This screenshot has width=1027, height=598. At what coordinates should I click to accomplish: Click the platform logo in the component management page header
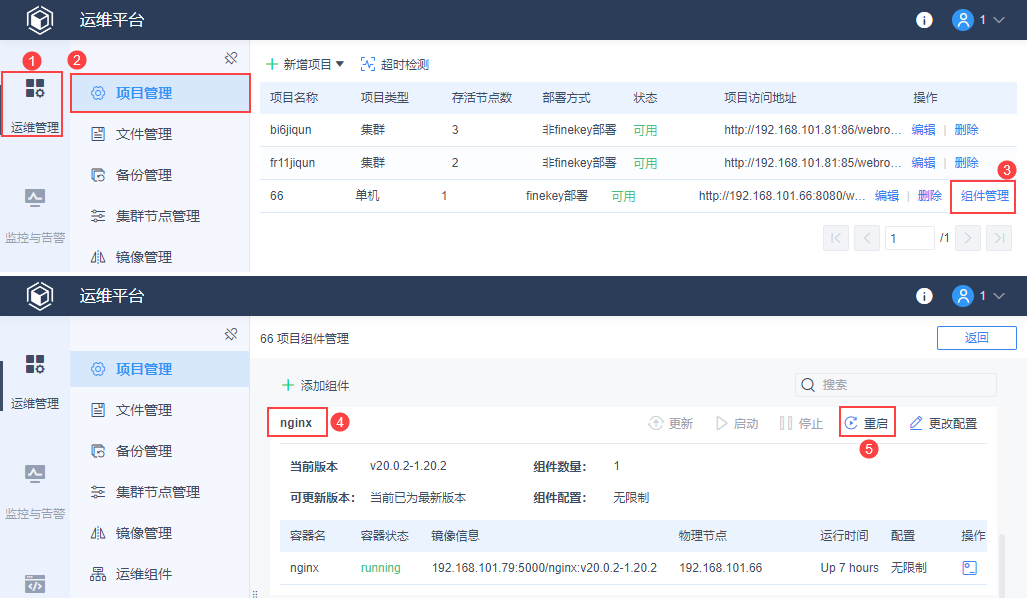pos(40,296)
